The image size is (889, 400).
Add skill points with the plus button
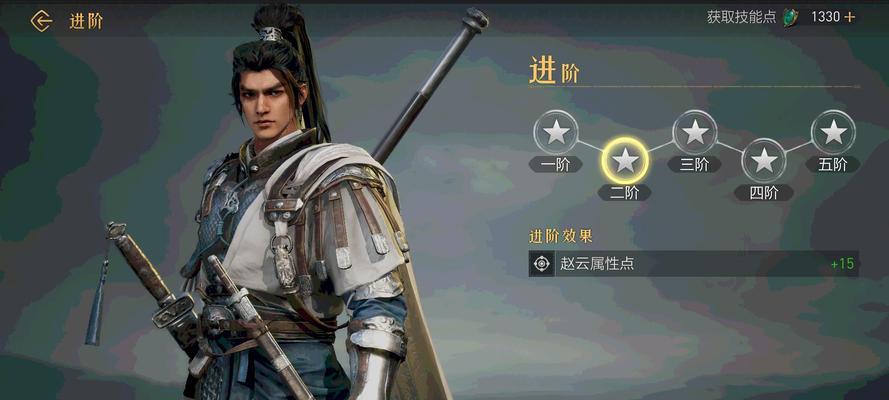(x=849, y=17)
